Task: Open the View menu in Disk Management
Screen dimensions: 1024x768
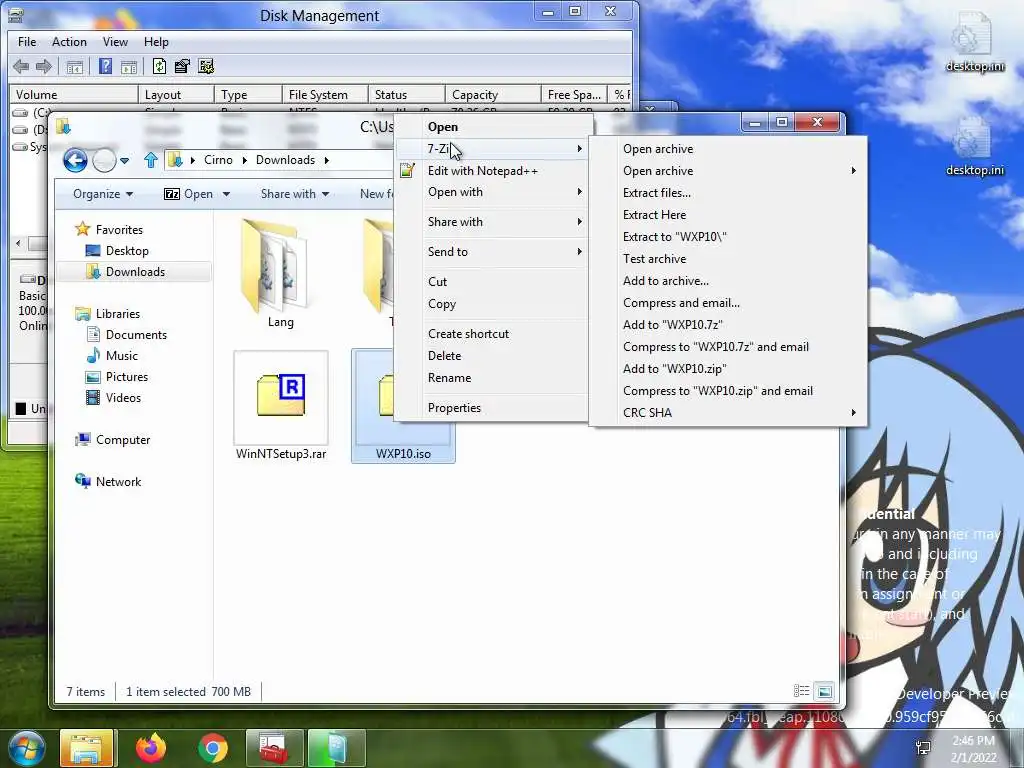Action: point(115,42)
